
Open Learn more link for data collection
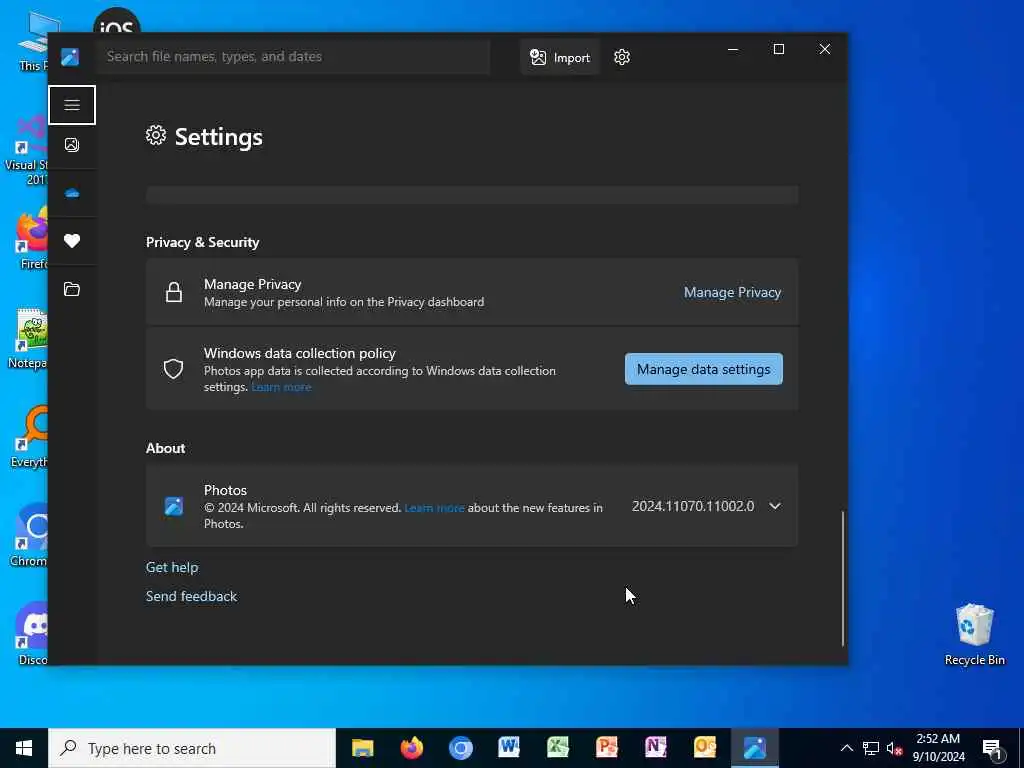point(281,387)
